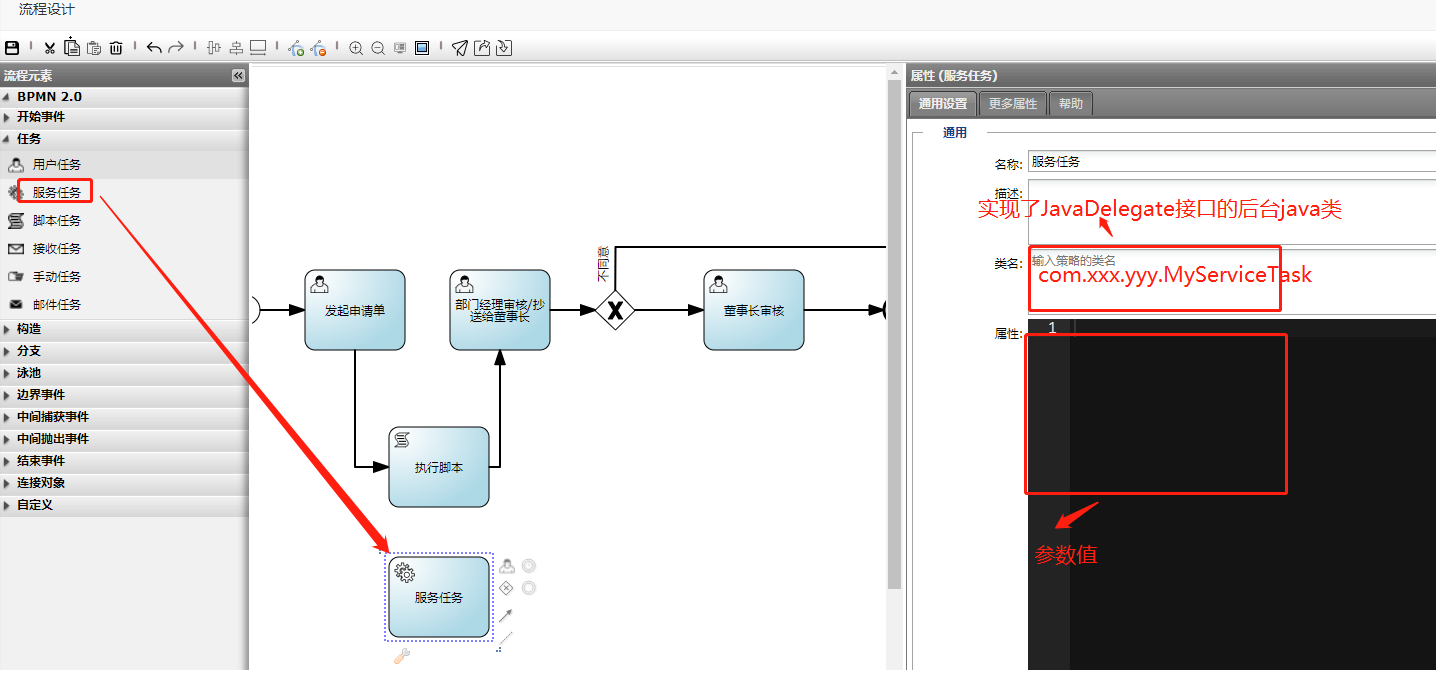Click the Zoom In magnifier icon

tap(356, 47)
